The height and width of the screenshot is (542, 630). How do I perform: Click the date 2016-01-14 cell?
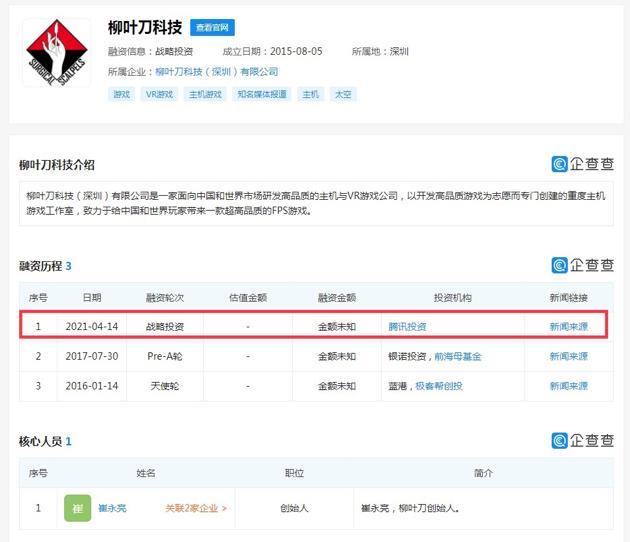pyautogui.click(x=92, y=386)
